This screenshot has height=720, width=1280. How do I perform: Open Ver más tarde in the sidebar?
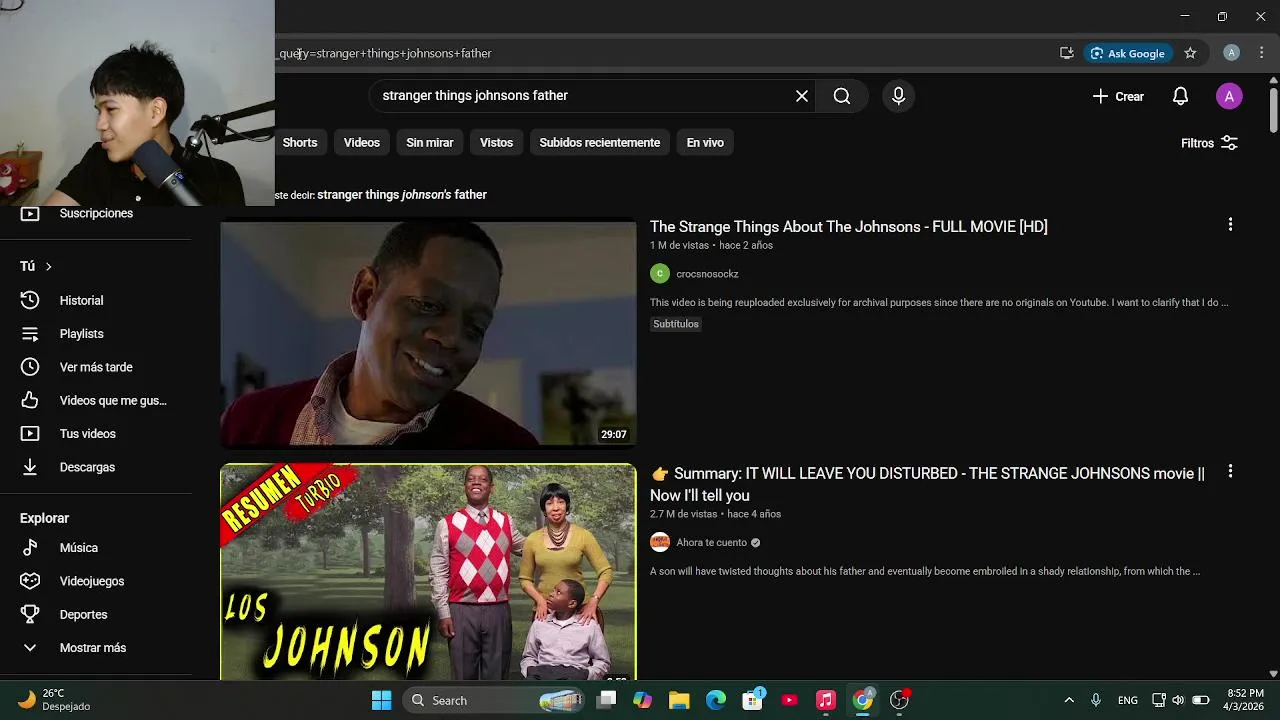(x=96, y=367)
